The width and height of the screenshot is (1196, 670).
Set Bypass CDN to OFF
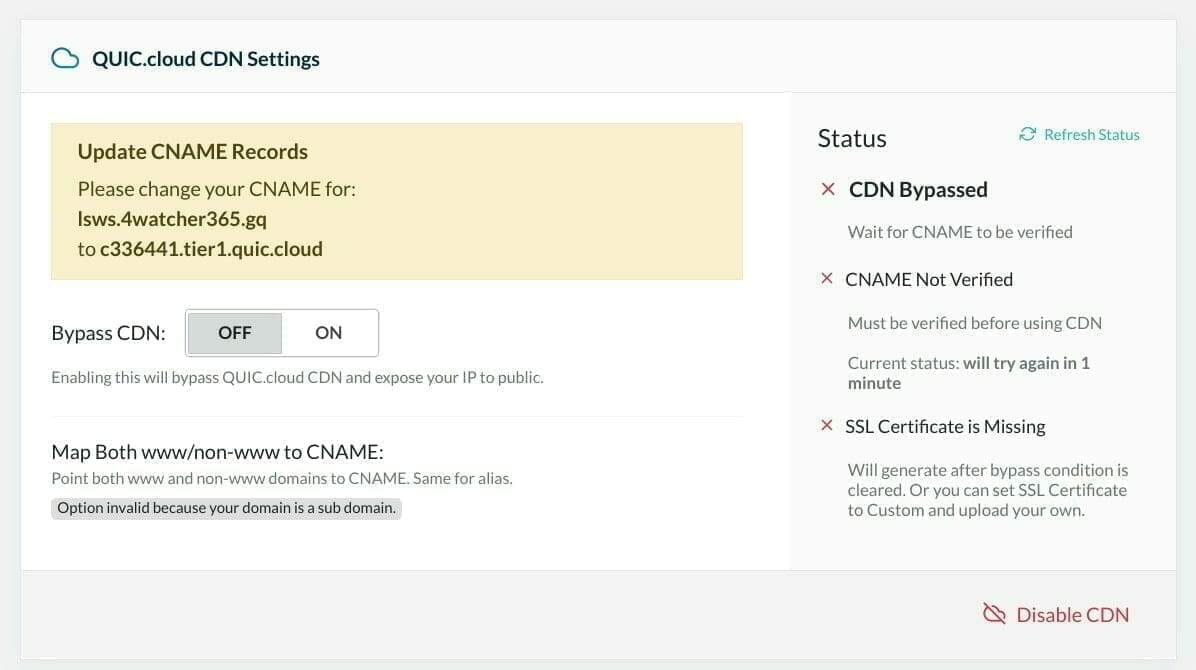[x=234, y=333]
